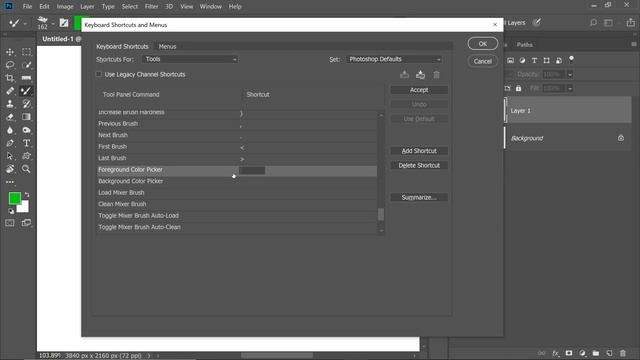The height and width of the screenshot is (360, 640).
Task: Delete layer trash icon in Layers panel
Action: point(623,353)
